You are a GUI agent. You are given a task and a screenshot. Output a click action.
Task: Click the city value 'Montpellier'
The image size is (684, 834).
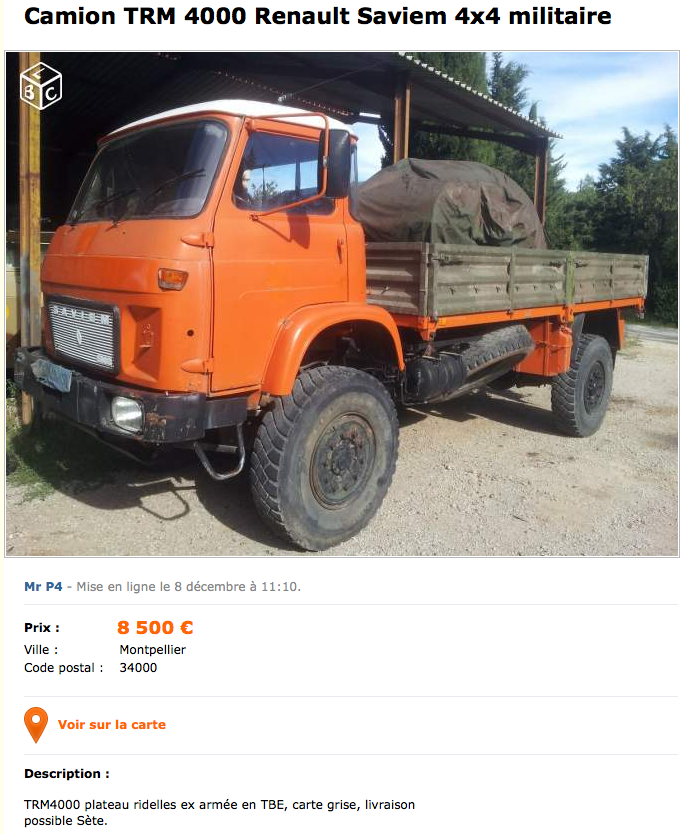[x=153, y=650]
